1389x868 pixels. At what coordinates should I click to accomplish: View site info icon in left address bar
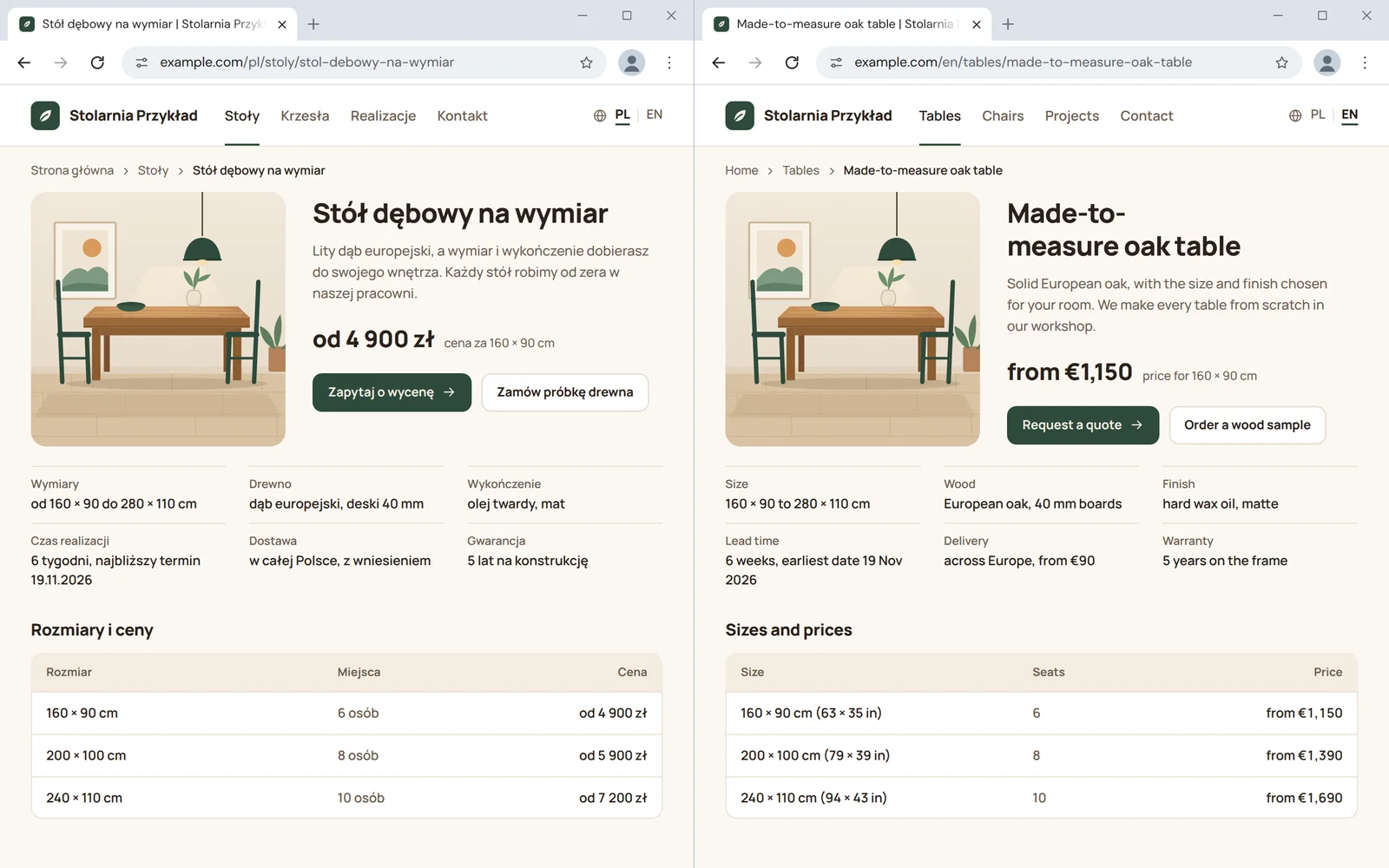click(x=142, y=62)
